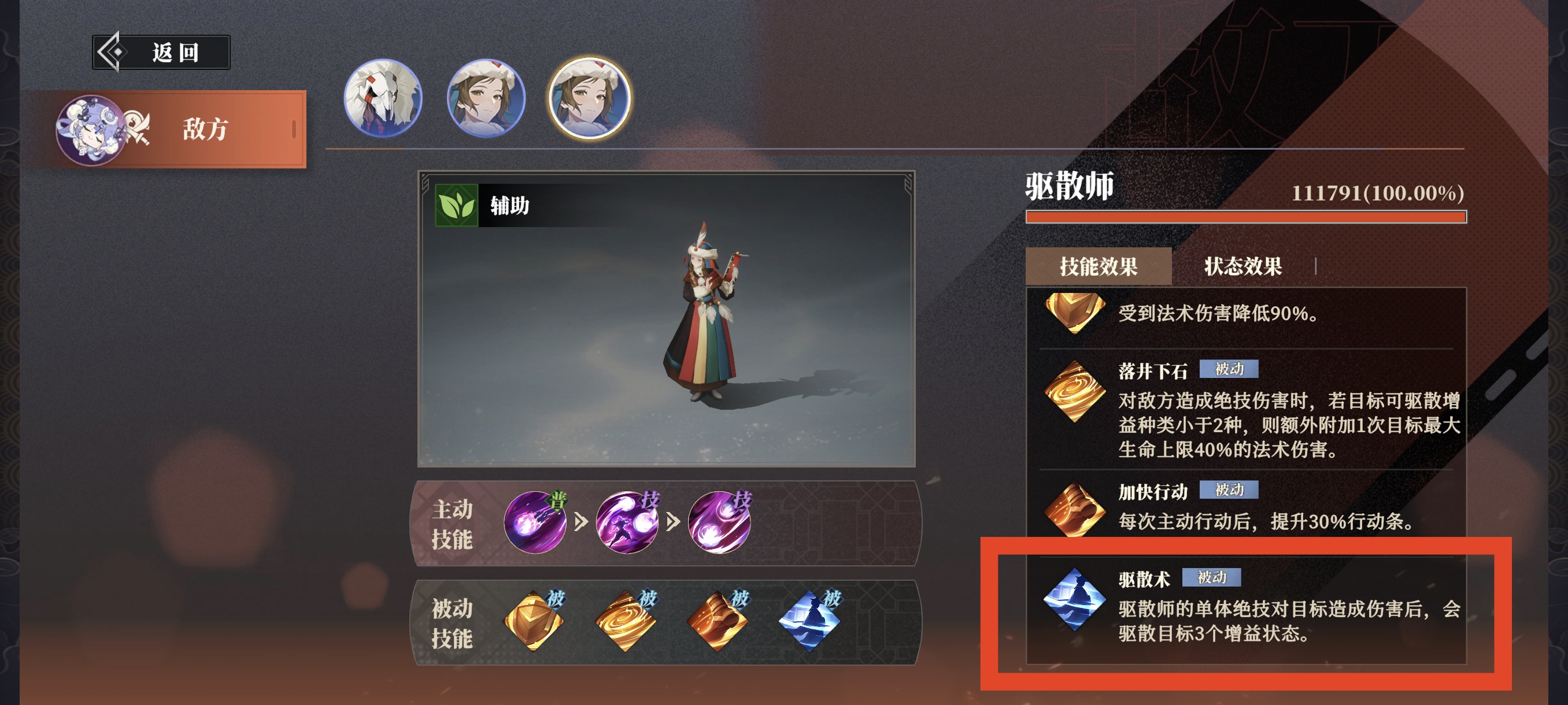Tap the blue figure passive skill icon

[x=810, y=621]
